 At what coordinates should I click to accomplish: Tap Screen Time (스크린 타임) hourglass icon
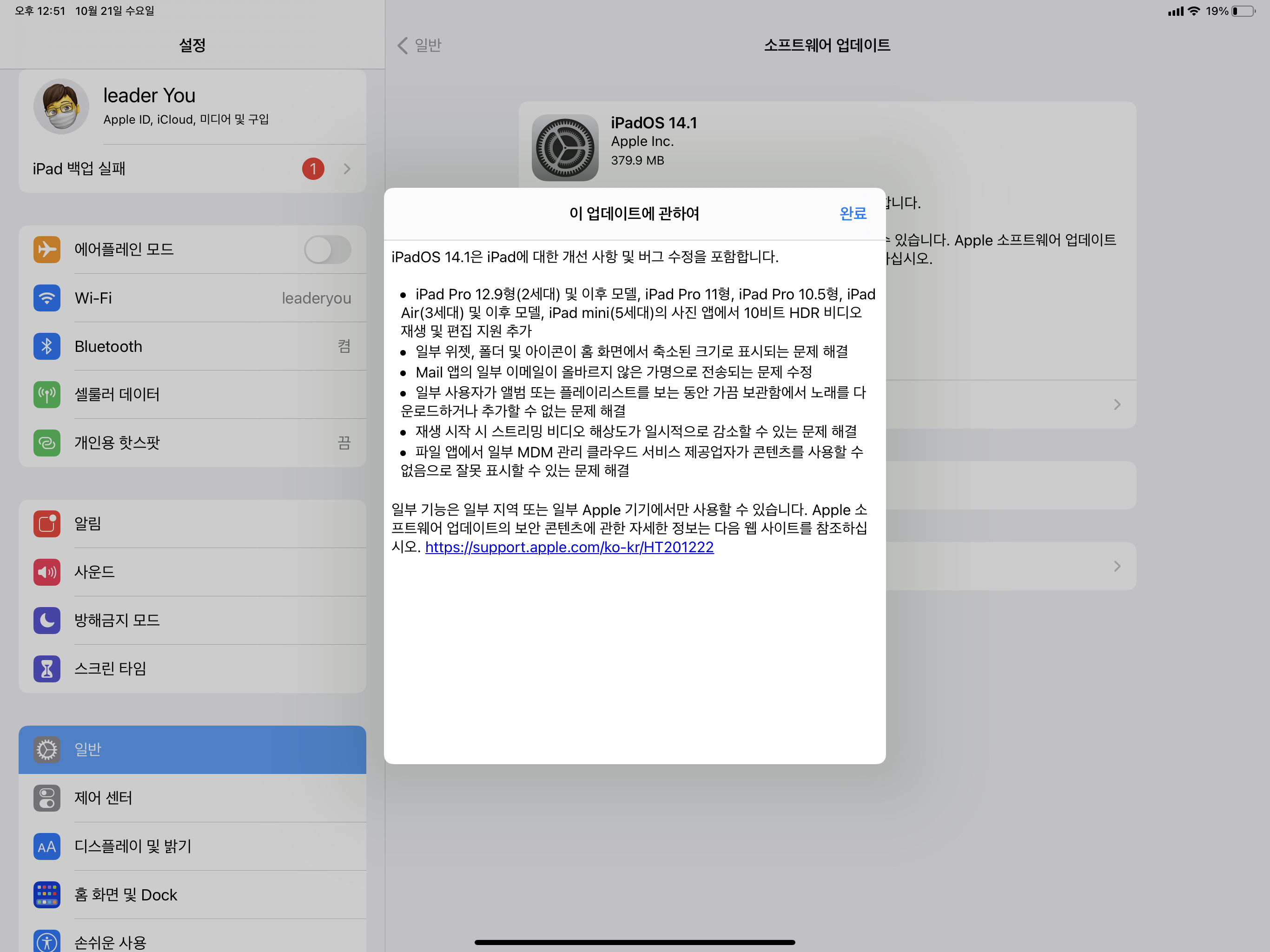coord(46,668)
